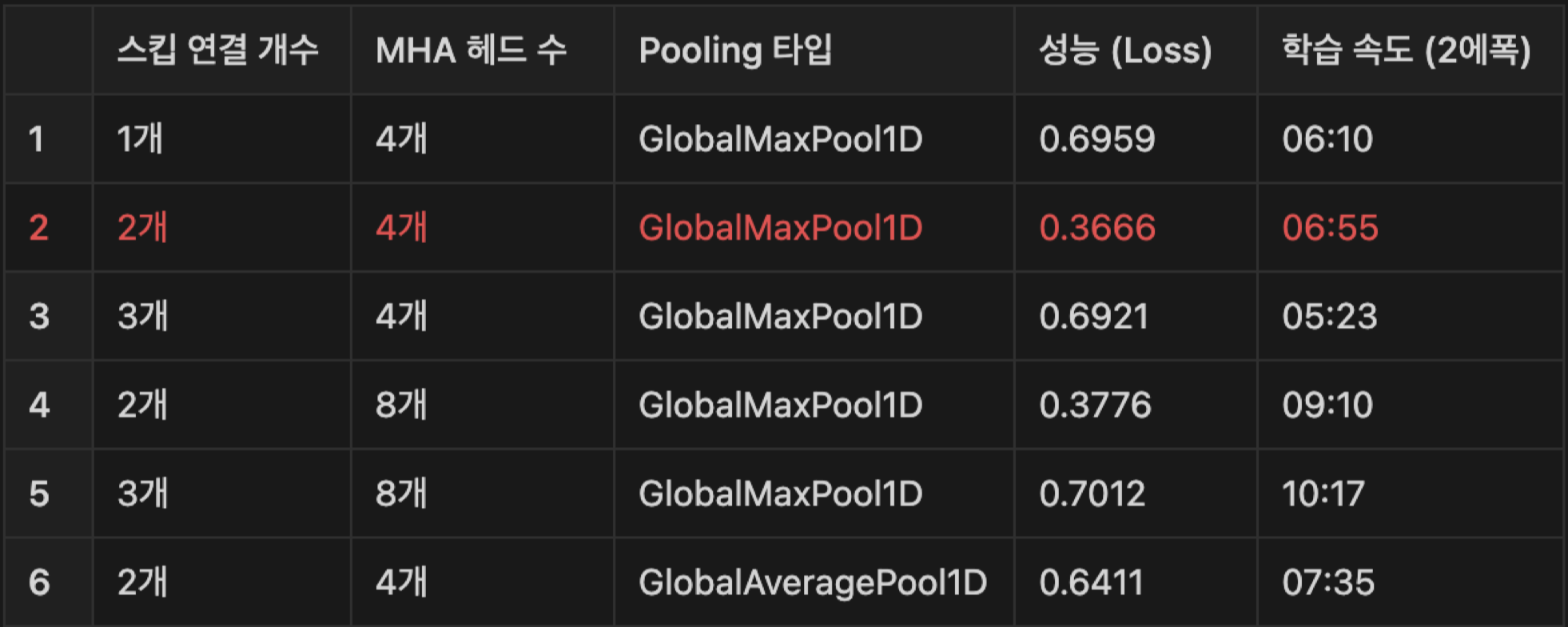Image resolution: width=1568 pixels, height=627 pixels.
Task: Select the loss value 0.6959
Action: click(x=1097, y=139)
